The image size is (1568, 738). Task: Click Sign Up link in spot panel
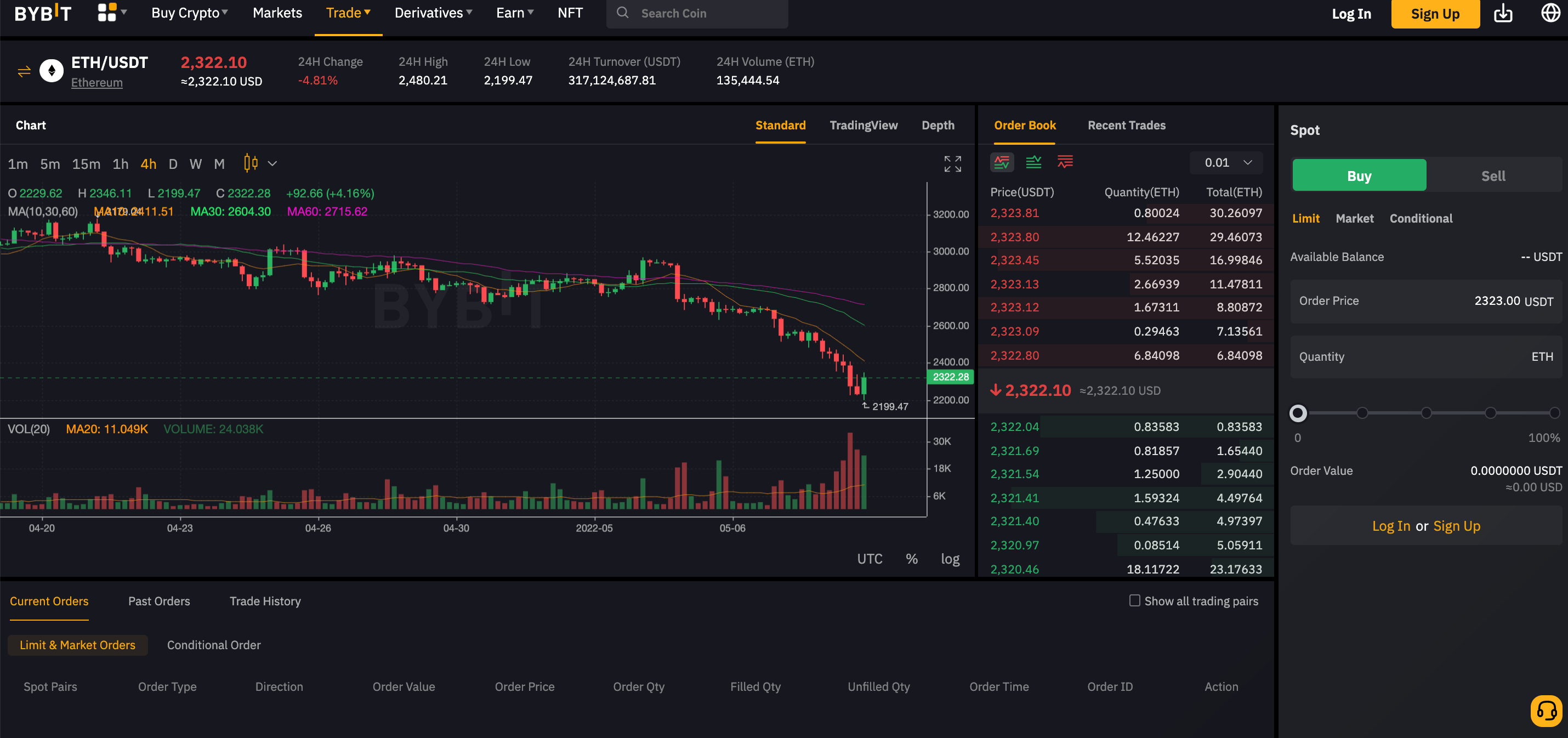tap(1457, 525)
